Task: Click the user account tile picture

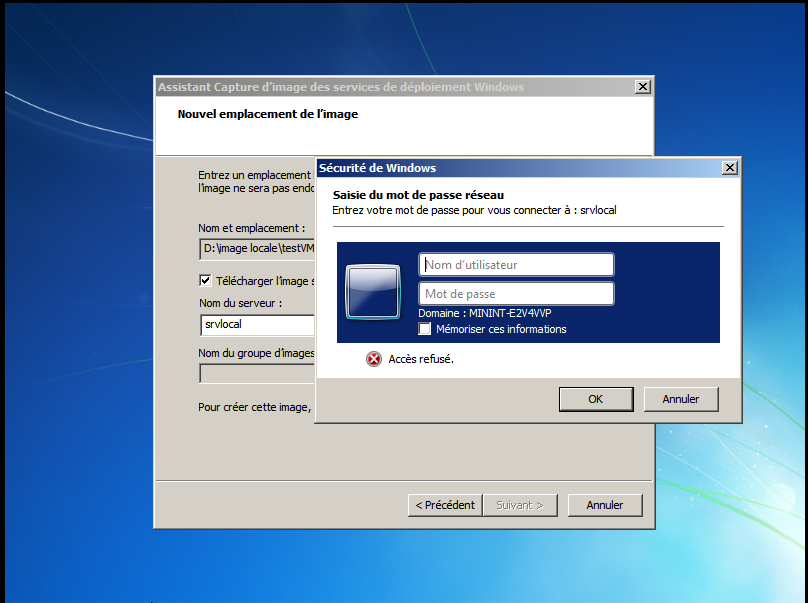Action: coord(372,291)
